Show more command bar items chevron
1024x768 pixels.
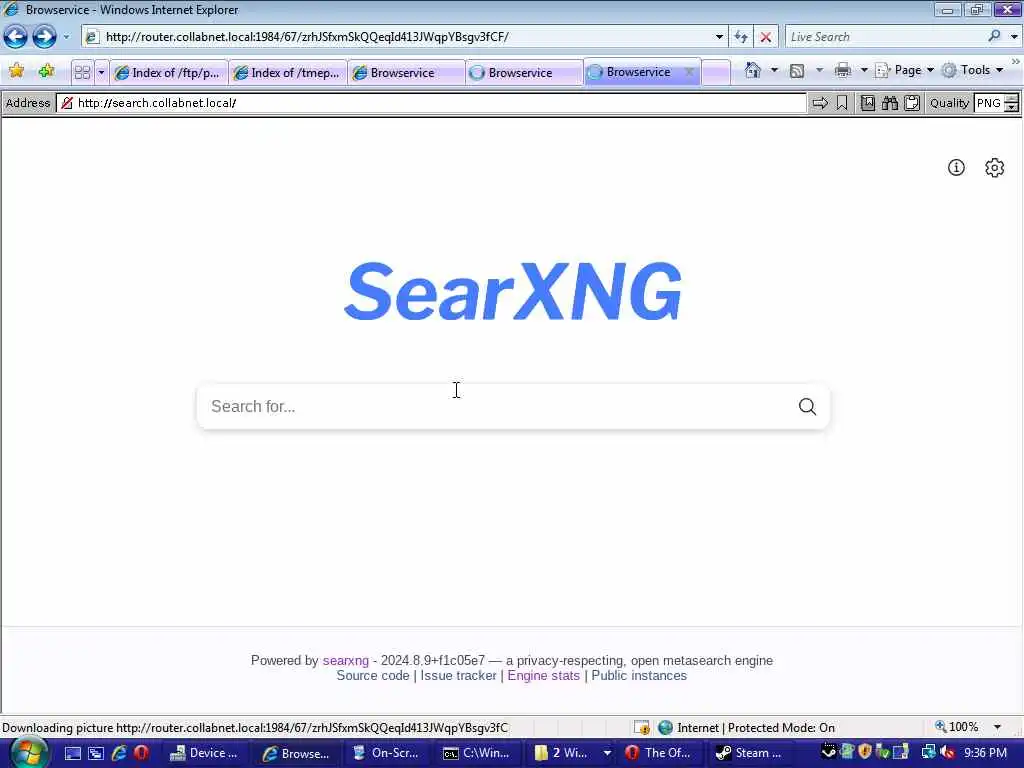click(x=1016, y=62)
